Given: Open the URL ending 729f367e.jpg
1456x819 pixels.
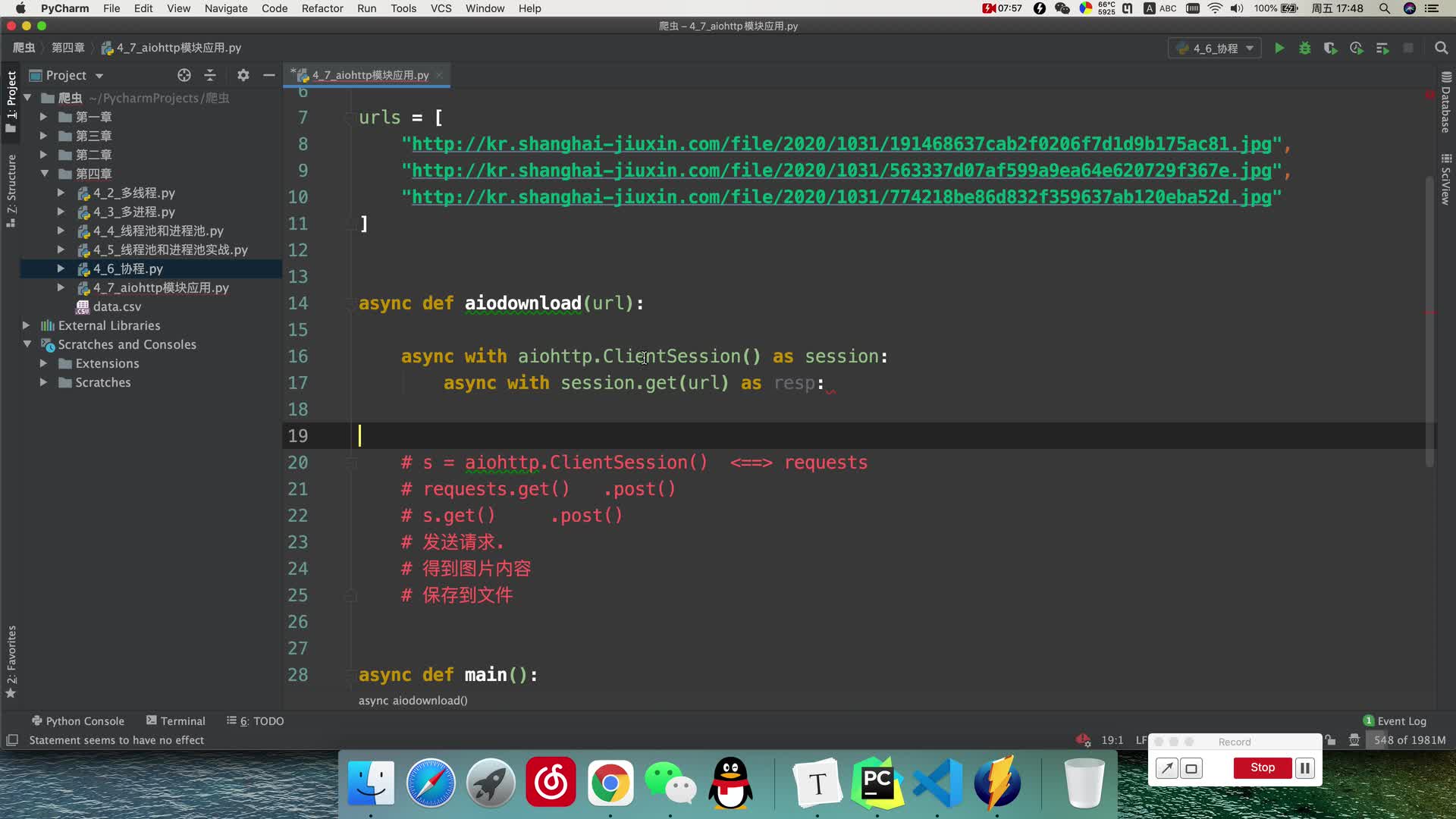Looking at the screenshot, I should tap(841, 171).
